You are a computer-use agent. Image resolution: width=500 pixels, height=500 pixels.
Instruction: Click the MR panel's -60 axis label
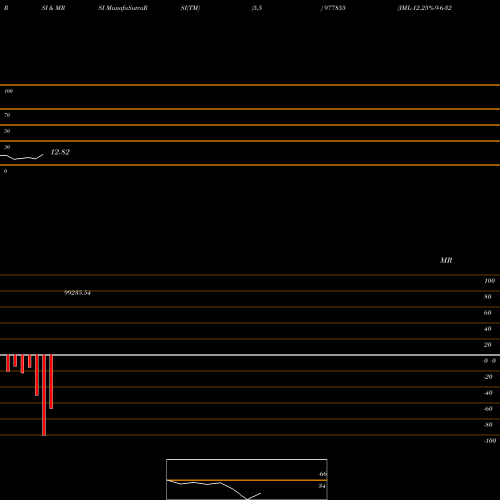pyautogui.click(x=488, y=409)
